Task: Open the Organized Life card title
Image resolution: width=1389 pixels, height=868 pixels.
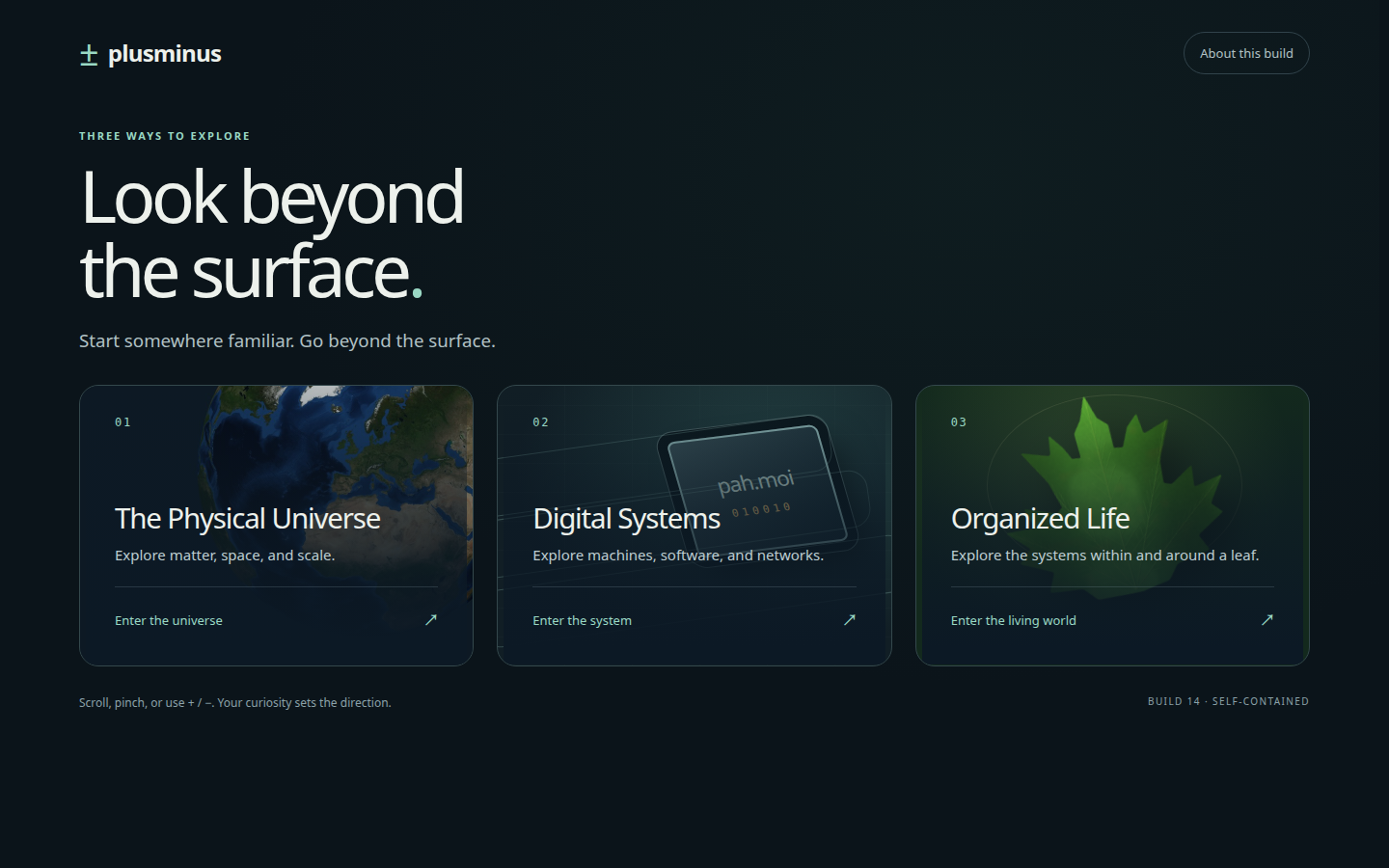Action: 1040,519
